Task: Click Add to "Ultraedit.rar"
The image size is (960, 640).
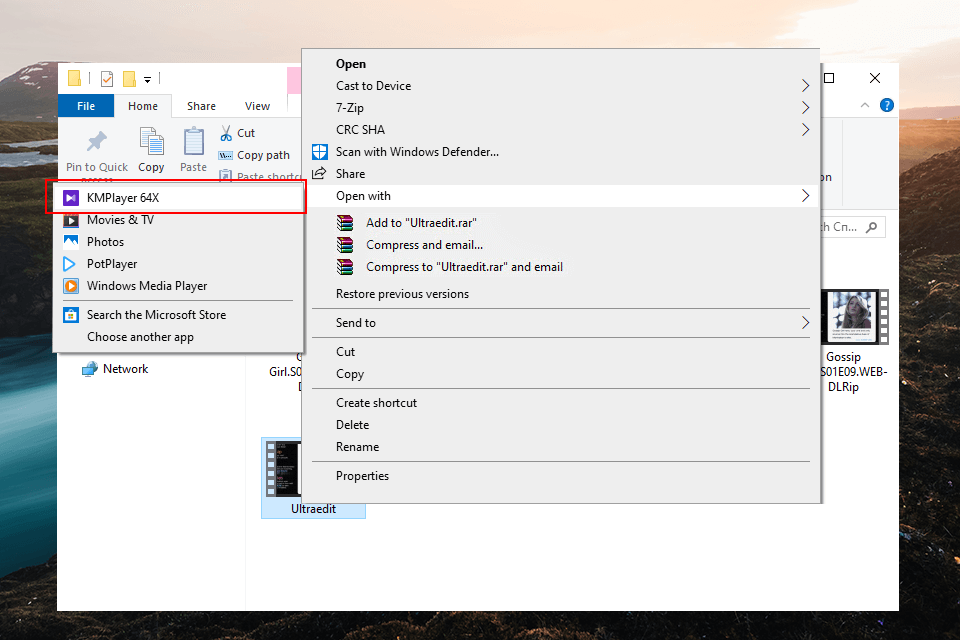Action: (x=421, y=223)
